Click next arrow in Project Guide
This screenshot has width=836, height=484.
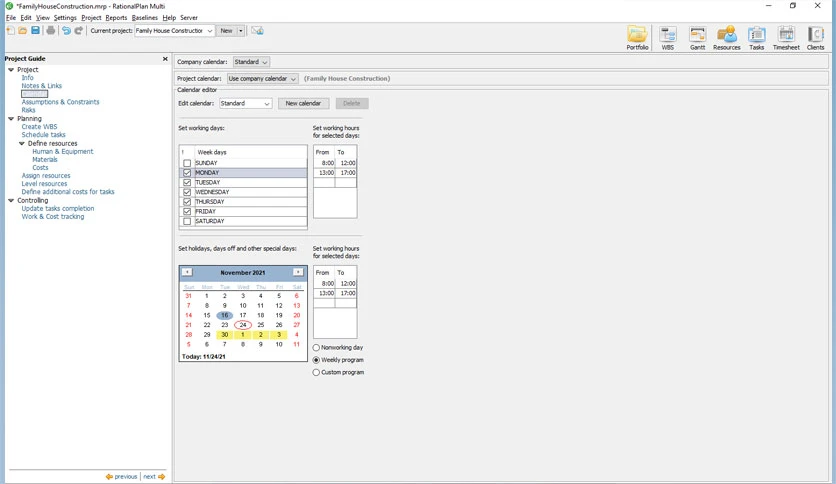click(x=154, y=477)
